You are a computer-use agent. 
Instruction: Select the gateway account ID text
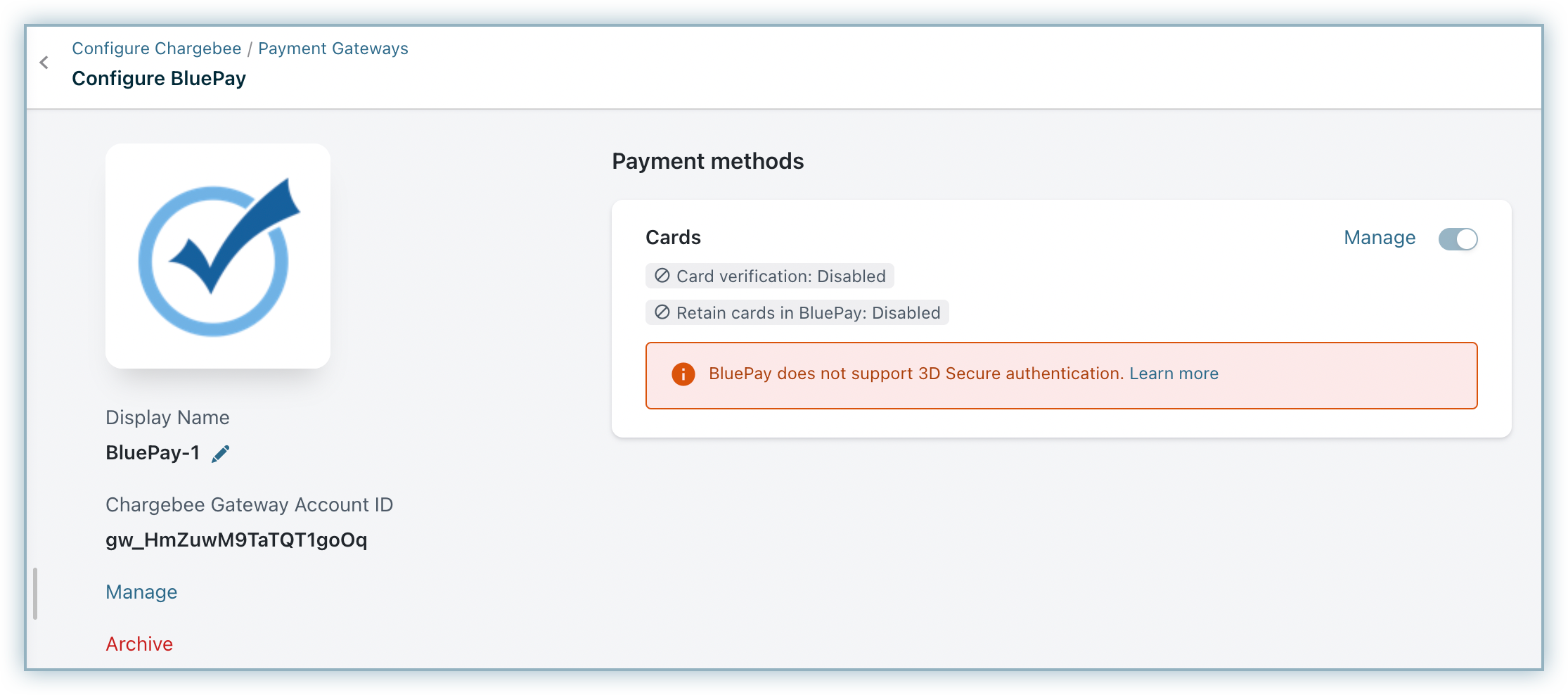pos(236,540)
